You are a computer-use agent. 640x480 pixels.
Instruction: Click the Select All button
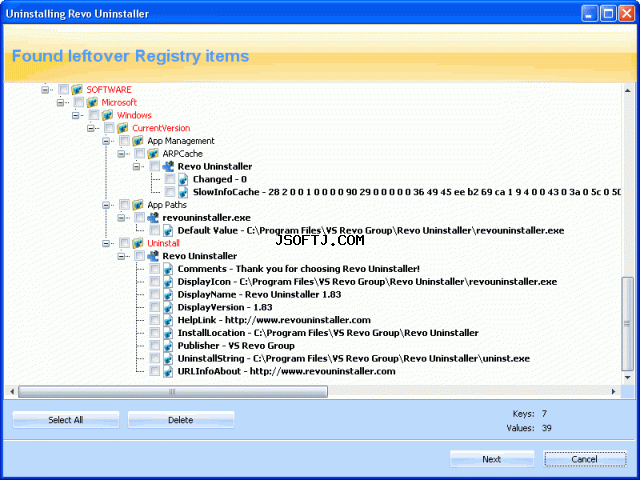coord(66,420)
